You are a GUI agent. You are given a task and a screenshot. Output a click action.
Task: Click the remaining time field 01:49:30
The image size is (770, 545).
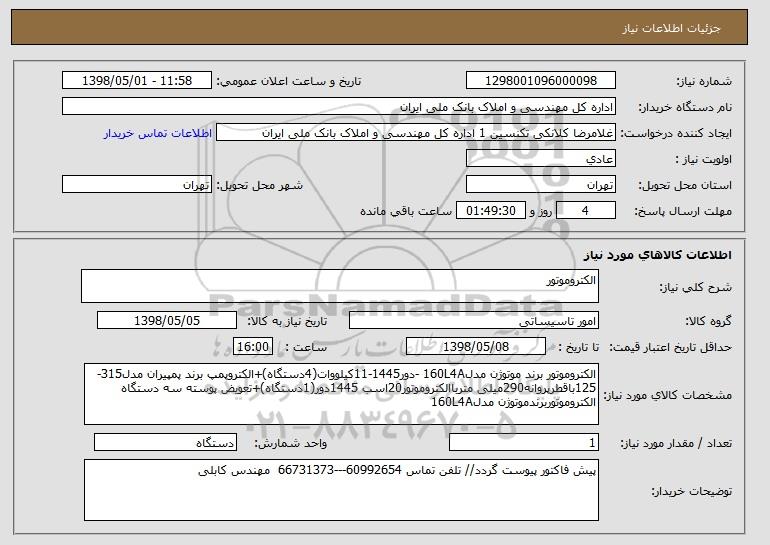point(491,211)
